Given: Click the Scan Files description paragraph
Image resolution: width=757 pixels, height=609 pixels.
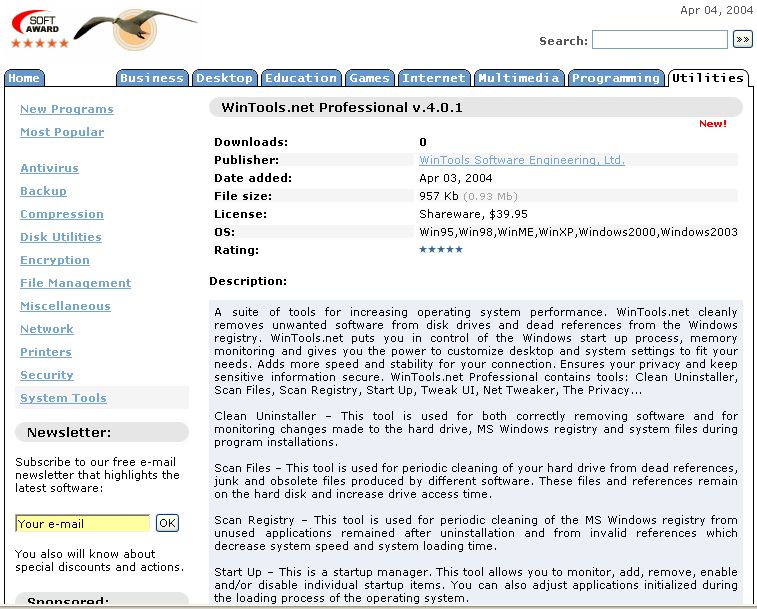Looking at the screenshot, I should tap(476, 481).
